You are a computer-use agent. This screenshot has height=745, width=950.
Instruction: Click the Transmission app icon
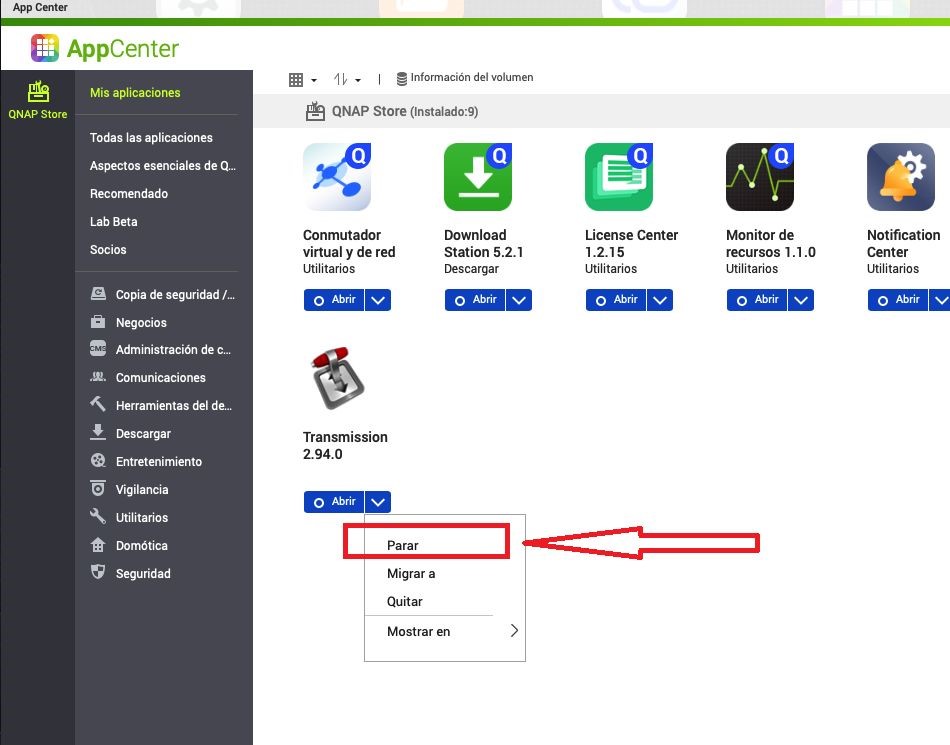click(x=336, y=379)
